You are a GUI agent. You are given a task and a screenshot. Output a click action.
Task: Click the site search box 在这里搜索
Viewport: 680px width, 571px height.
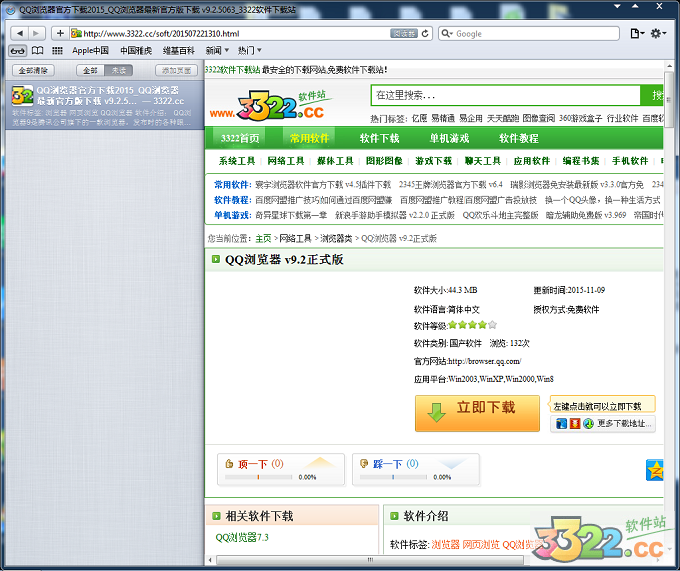[505, 95]
